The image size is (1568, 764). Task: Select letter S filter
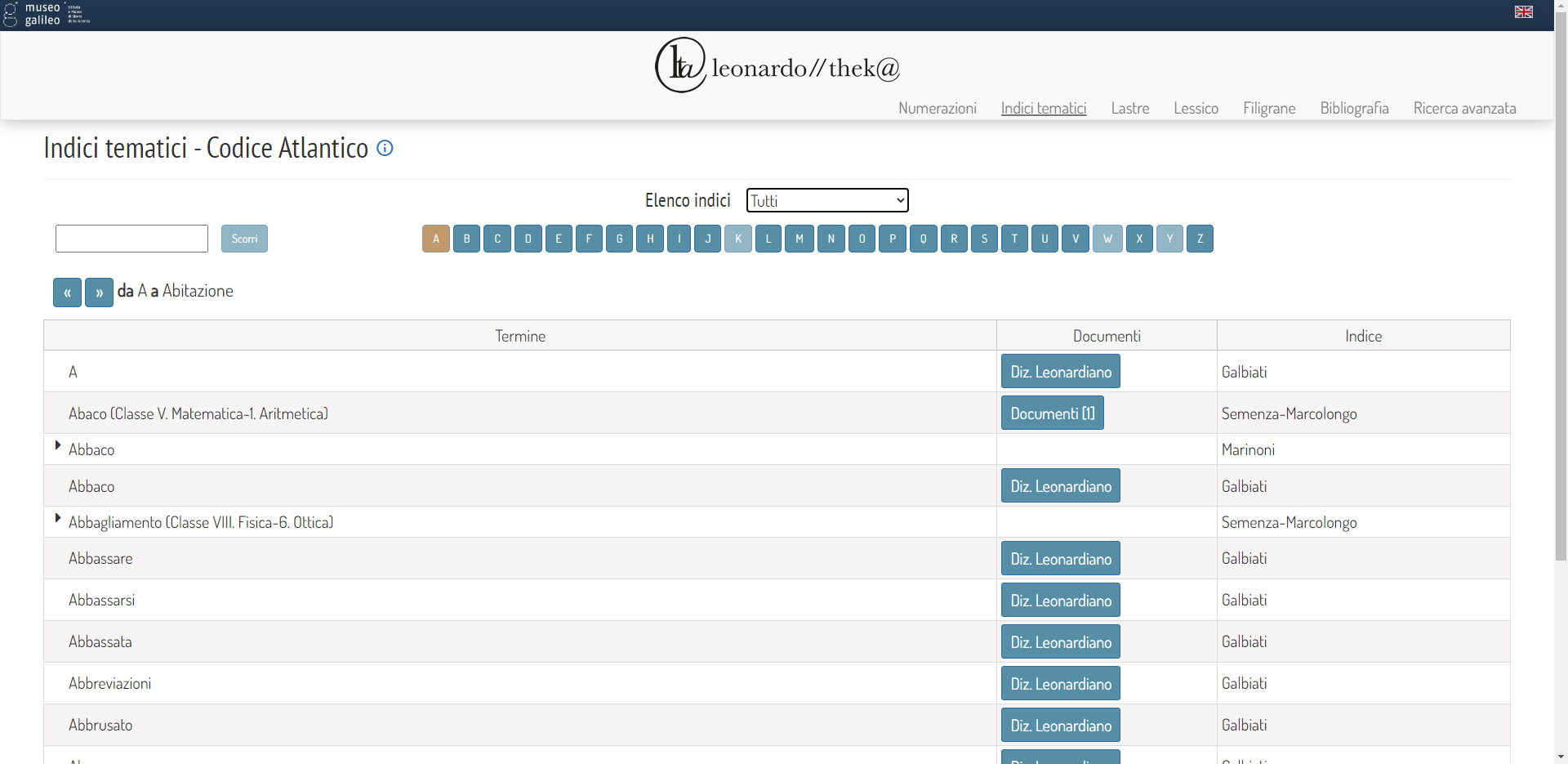tap(984, 239)
